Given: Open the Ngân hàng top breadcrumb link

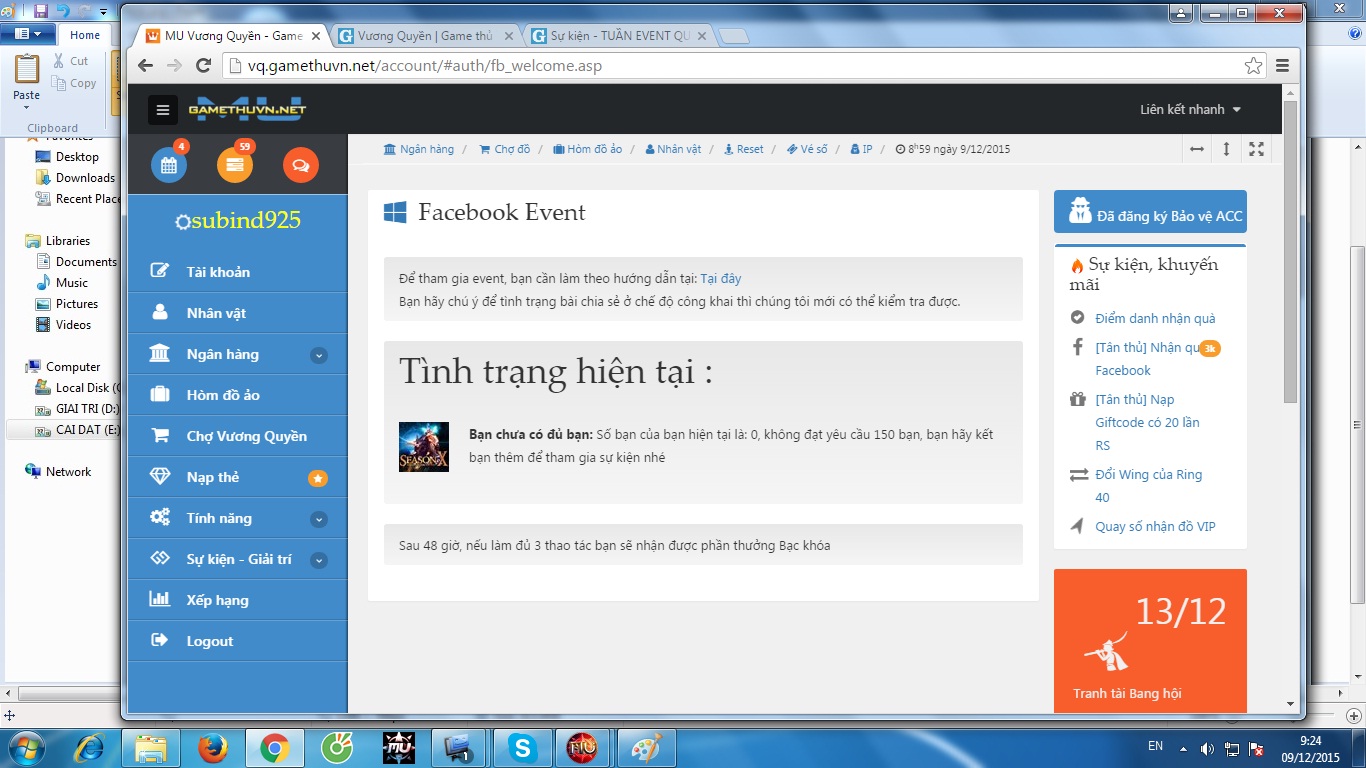Looking at the screenshot, I should pyautogui.click(x=418, y=149).
